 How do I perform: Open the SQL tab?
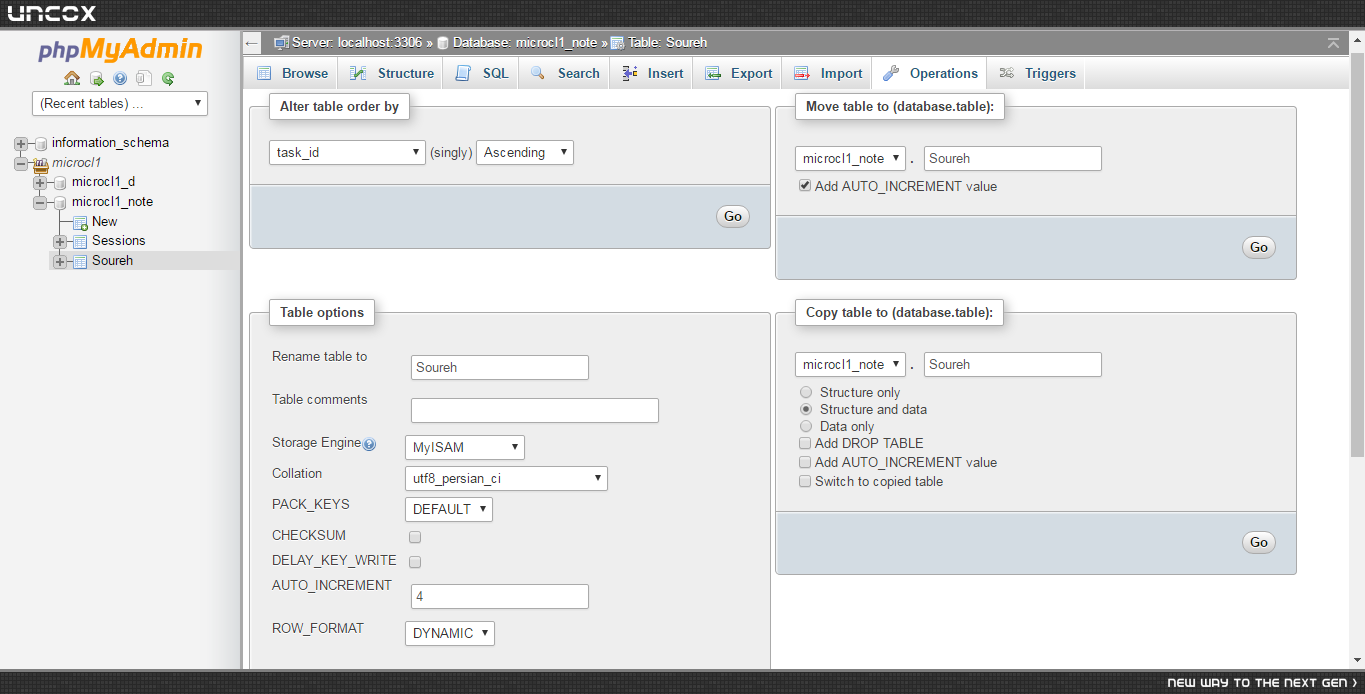[481, 73]
